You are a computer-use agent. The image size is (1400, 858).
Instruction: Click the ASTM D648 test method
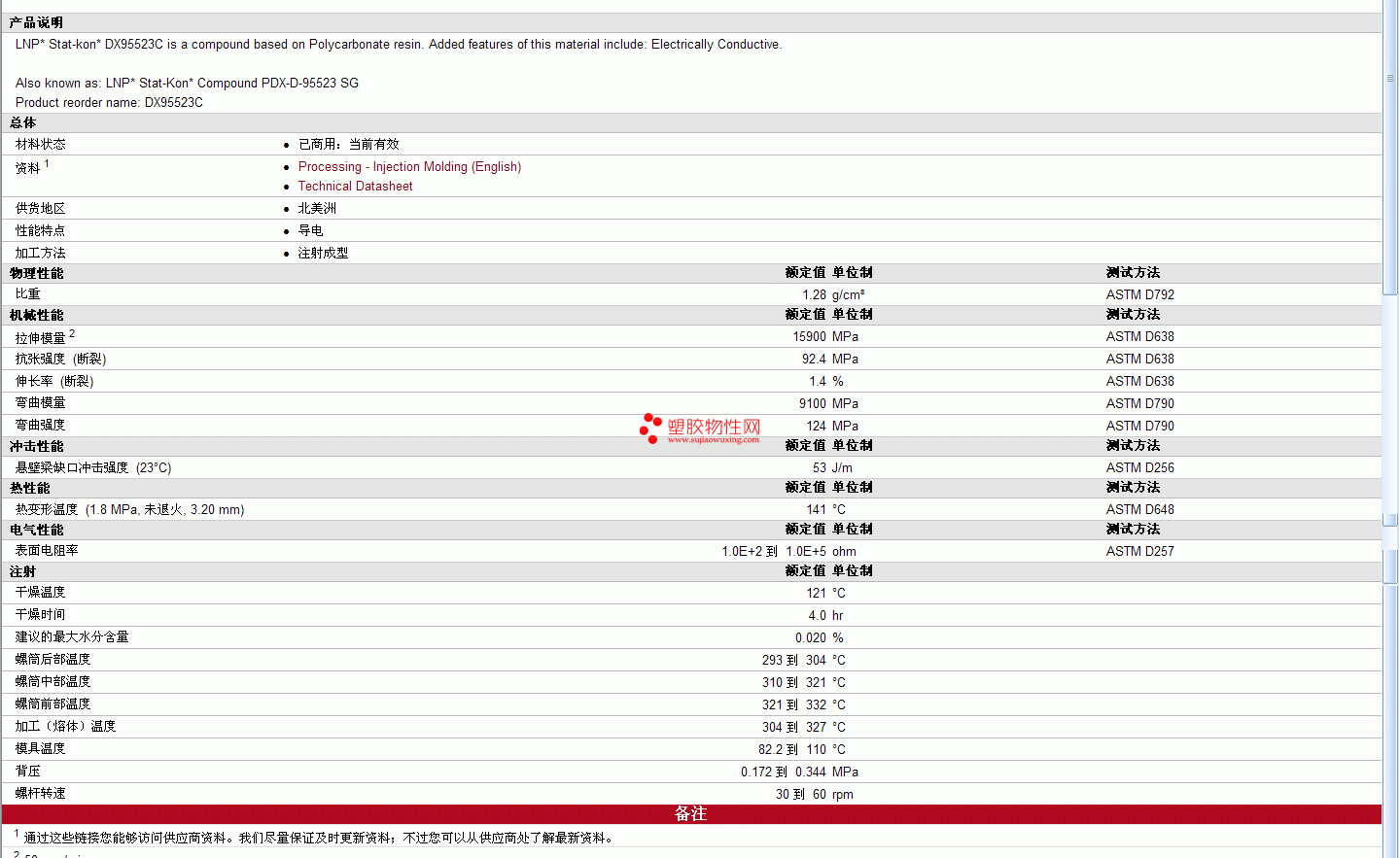click(1139, 510)
